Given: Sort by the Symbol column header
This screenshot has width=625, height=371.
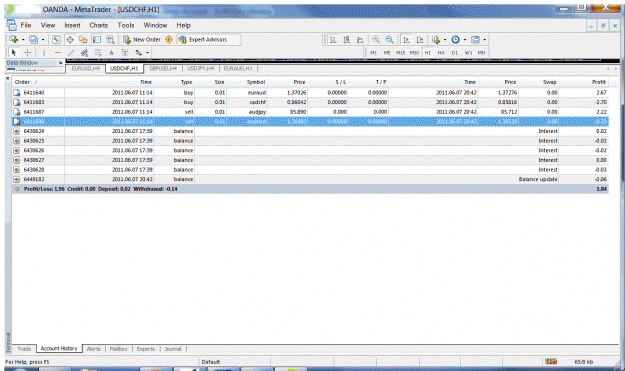Looking at the screenshot, I should [247, 82].
